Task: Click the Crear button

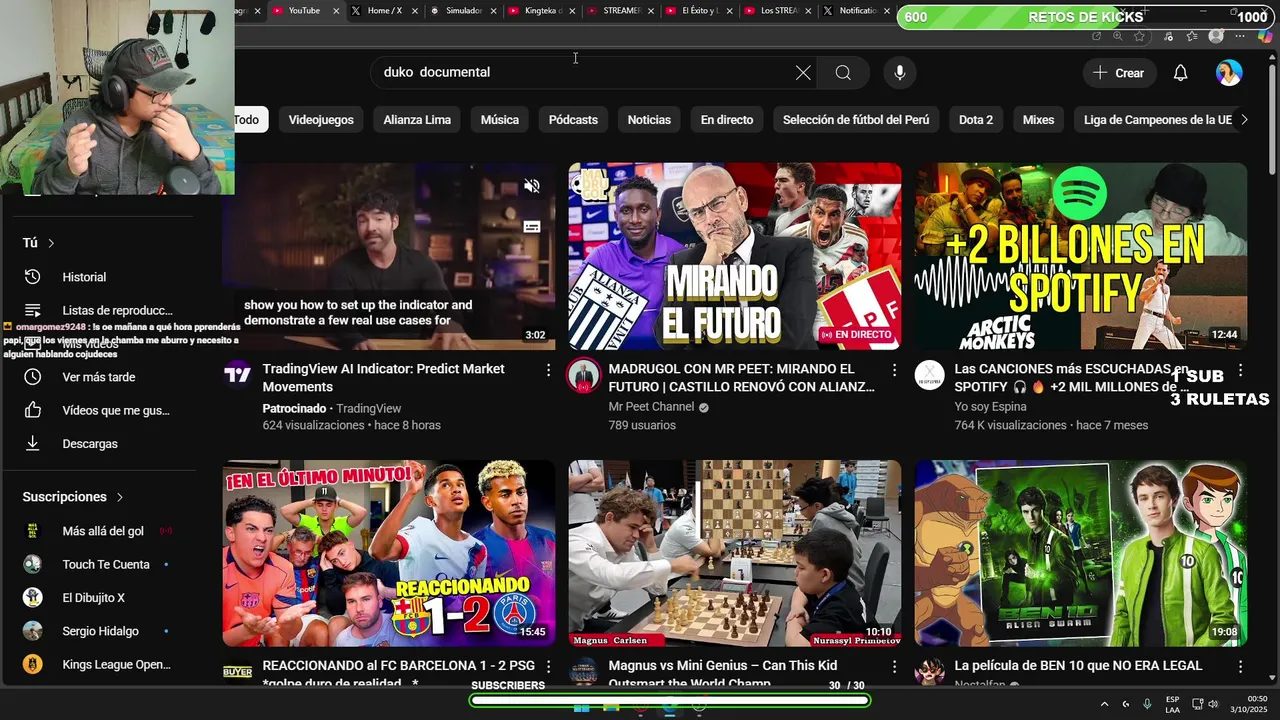Action: click(x=1119, y=73)
